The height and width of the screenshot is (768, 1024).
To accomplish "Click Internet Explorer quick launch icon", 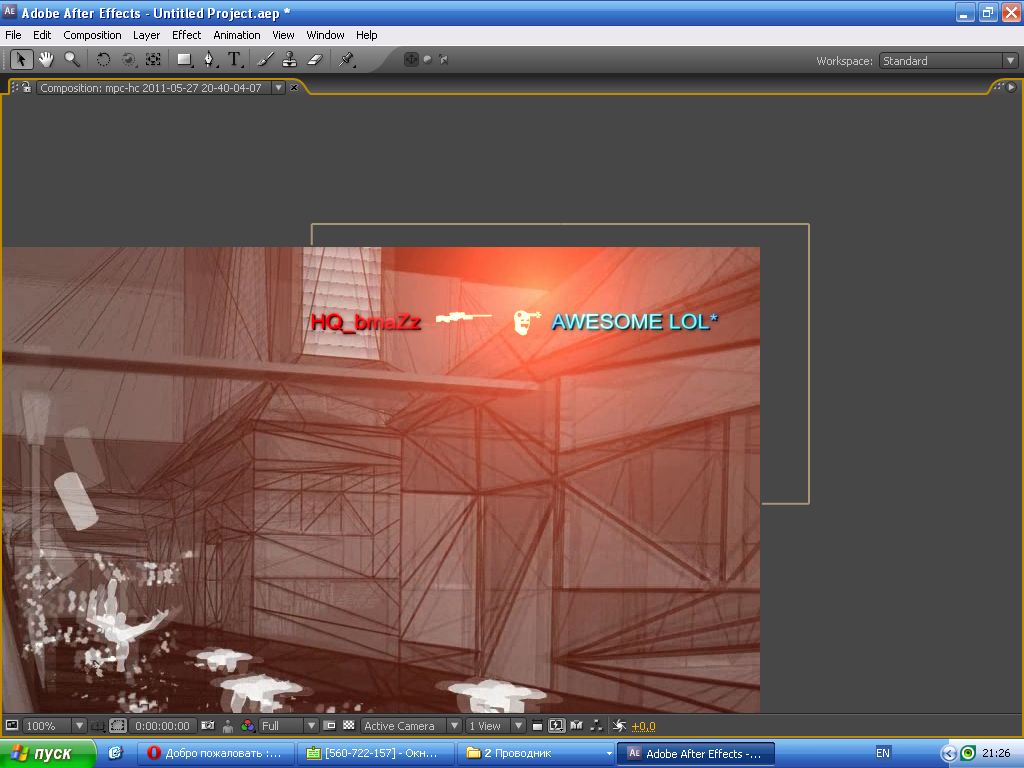I will click(116, 753).
